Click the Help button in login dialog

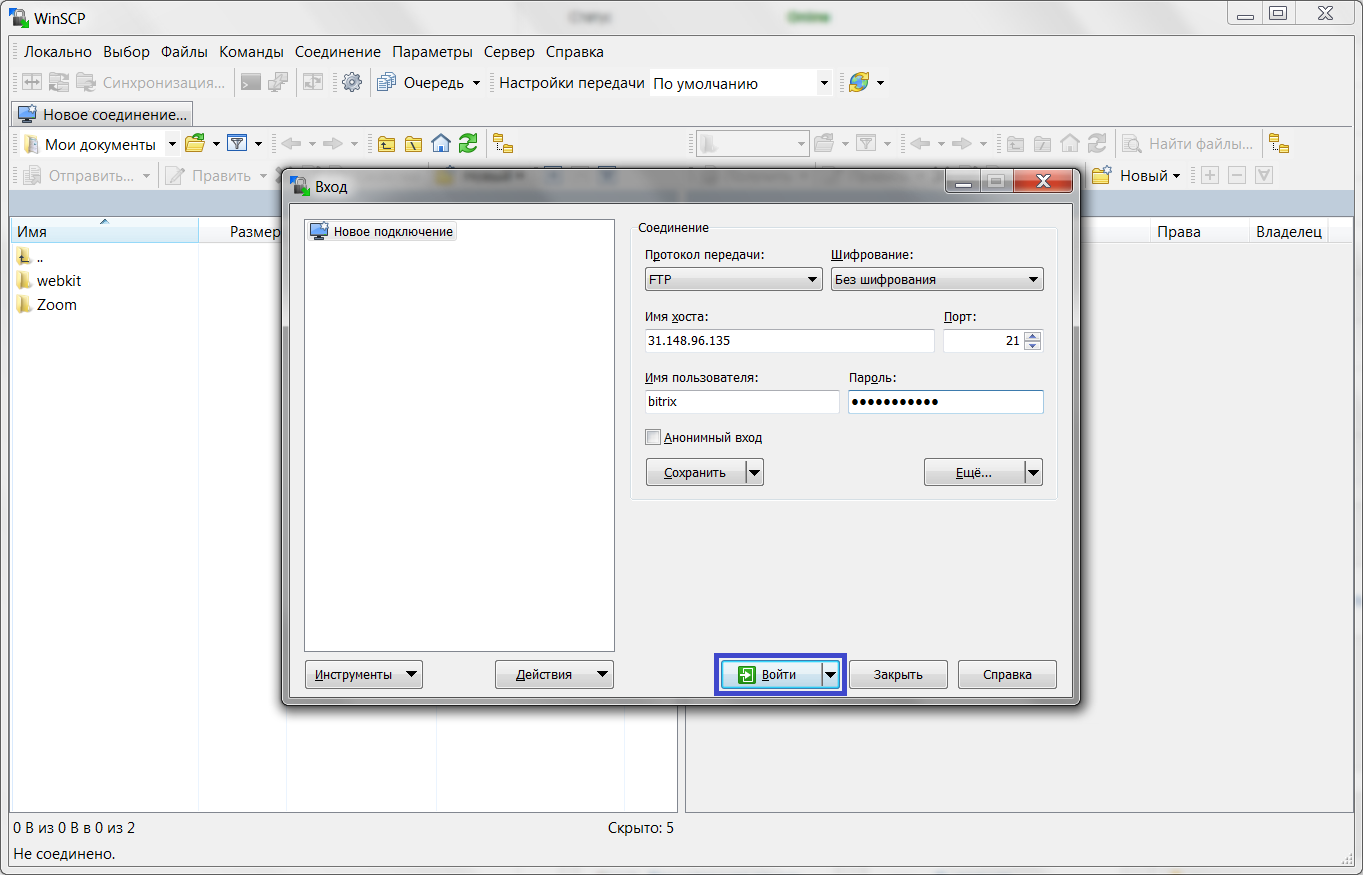point(1007,674)
